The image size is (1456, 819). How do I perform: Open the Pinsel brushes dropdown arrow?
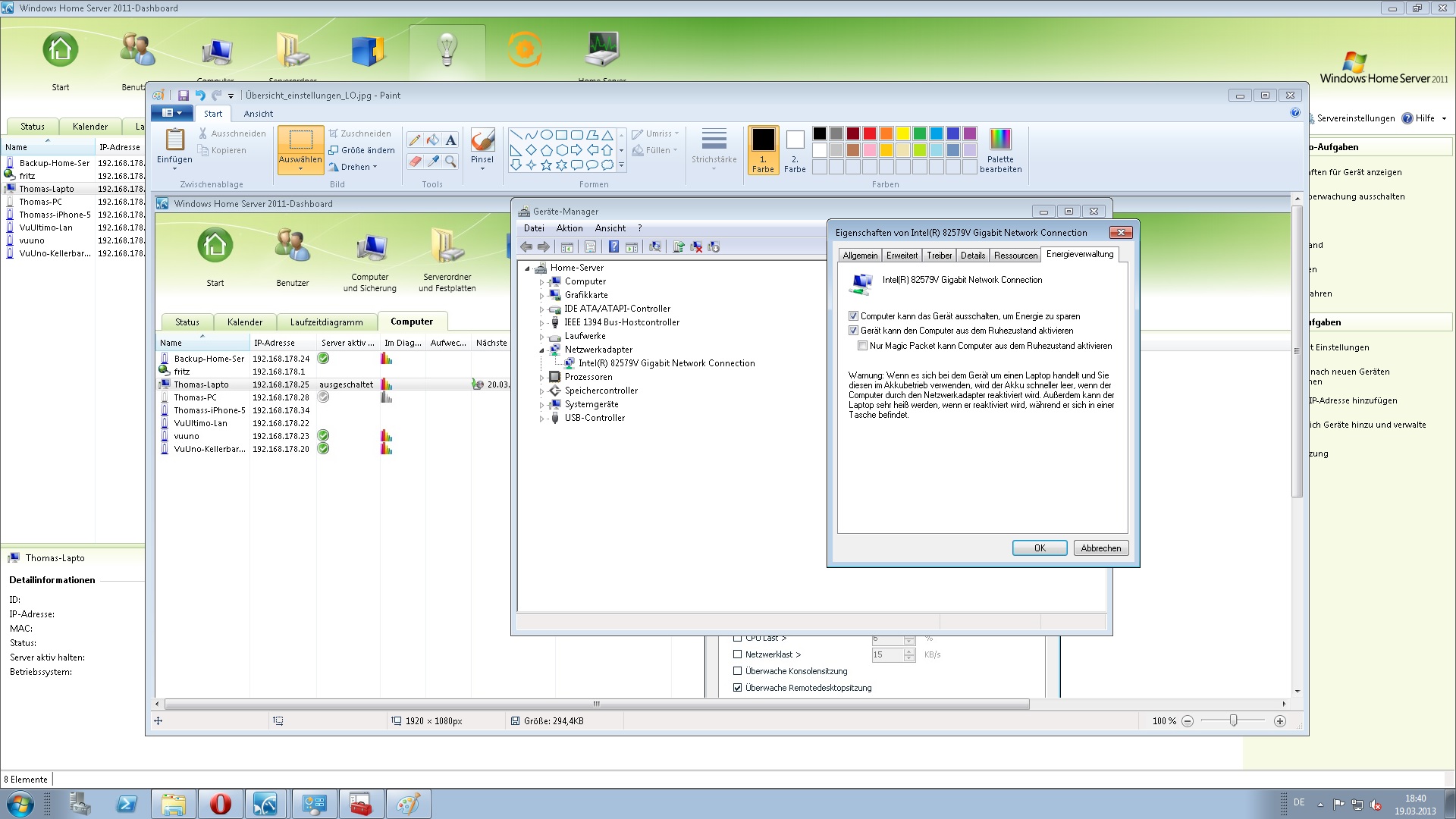click(482, 169)
